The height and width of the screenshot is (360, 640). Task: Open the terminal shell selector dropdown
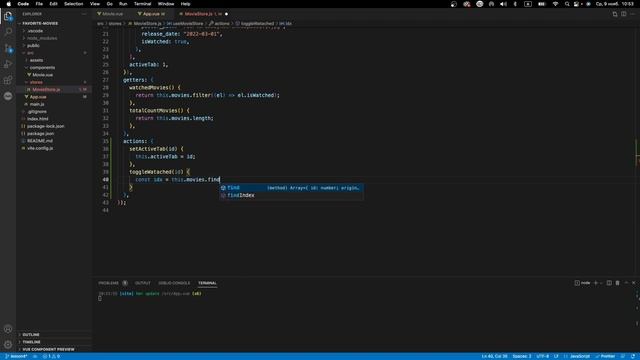pyautogui.click(x=601, y=283)
